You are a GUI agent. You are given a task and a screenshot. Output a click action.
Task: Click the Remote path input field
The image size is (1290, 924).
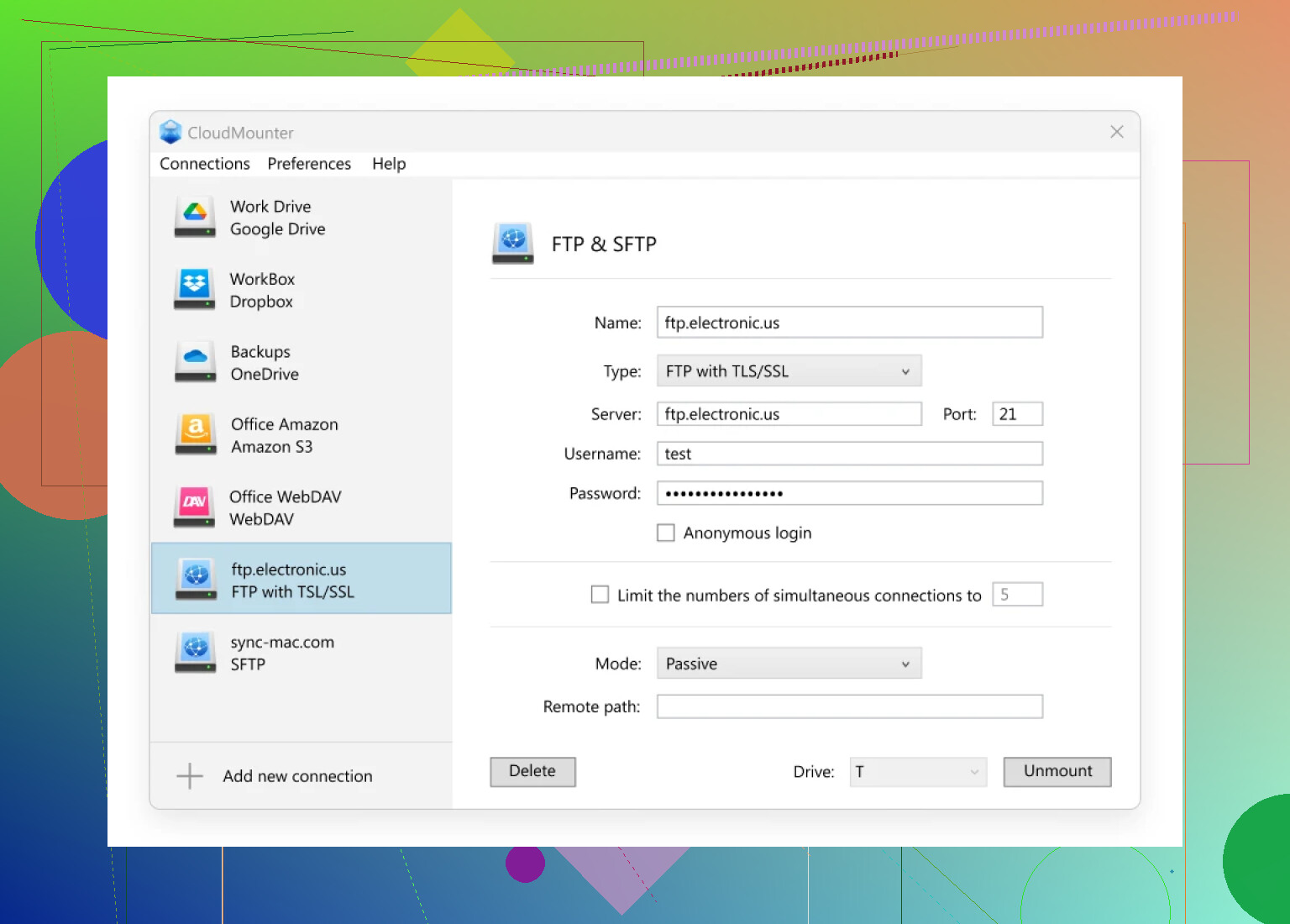pos(849,706)
